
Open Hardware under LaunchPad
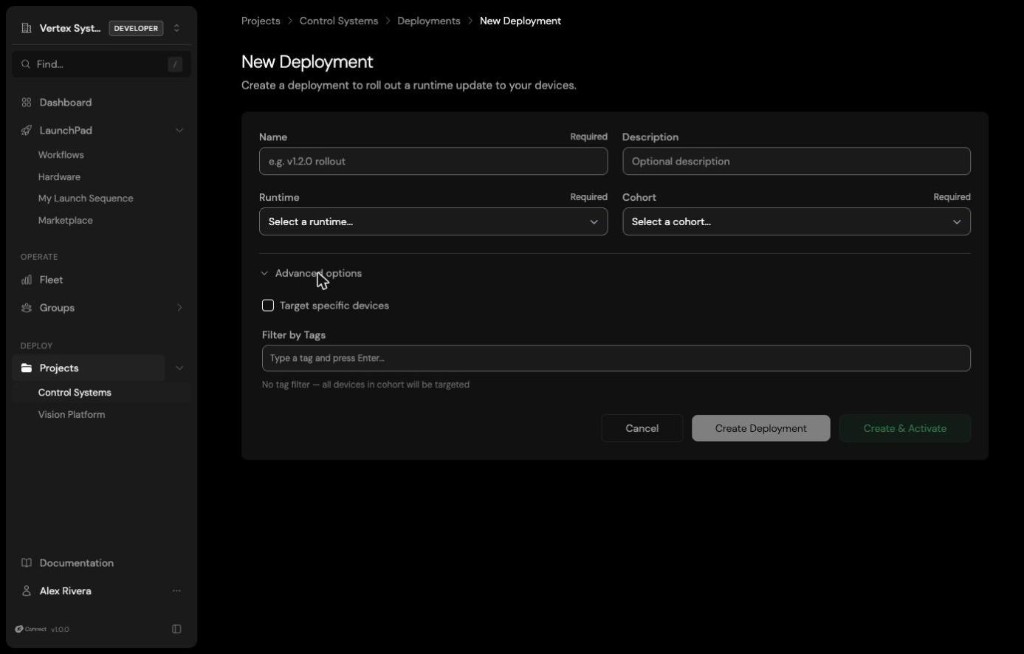point(59,177)
